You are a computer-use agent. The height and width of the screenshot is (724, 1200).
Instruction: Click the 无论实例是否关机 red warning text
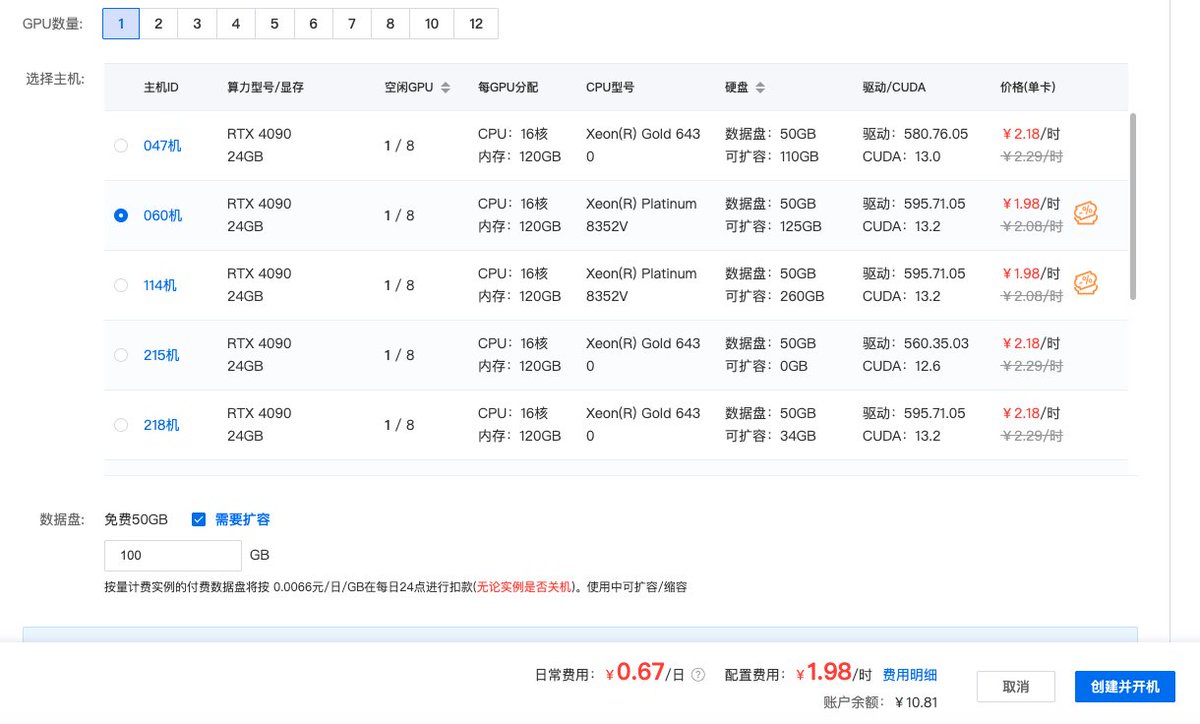coord(525,587)
